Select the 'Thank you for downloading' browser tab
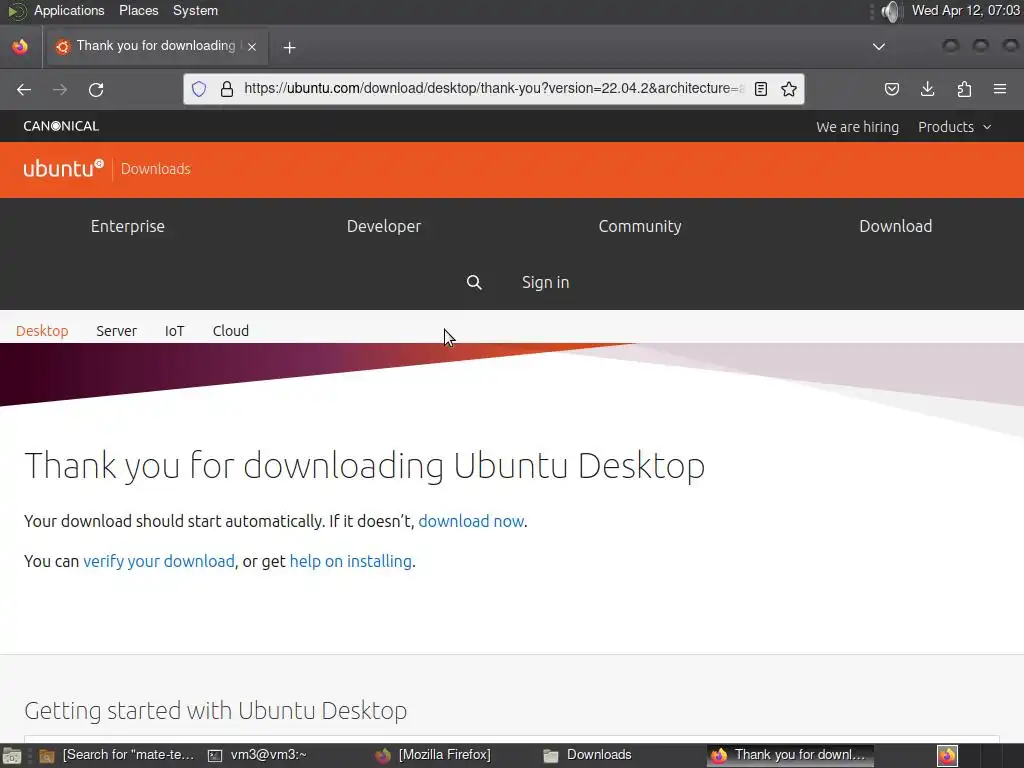 155,46
